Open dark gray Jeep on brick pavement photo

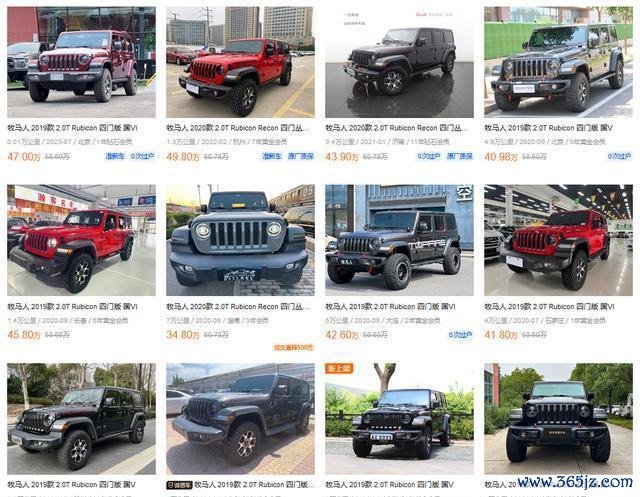(240, 419)
